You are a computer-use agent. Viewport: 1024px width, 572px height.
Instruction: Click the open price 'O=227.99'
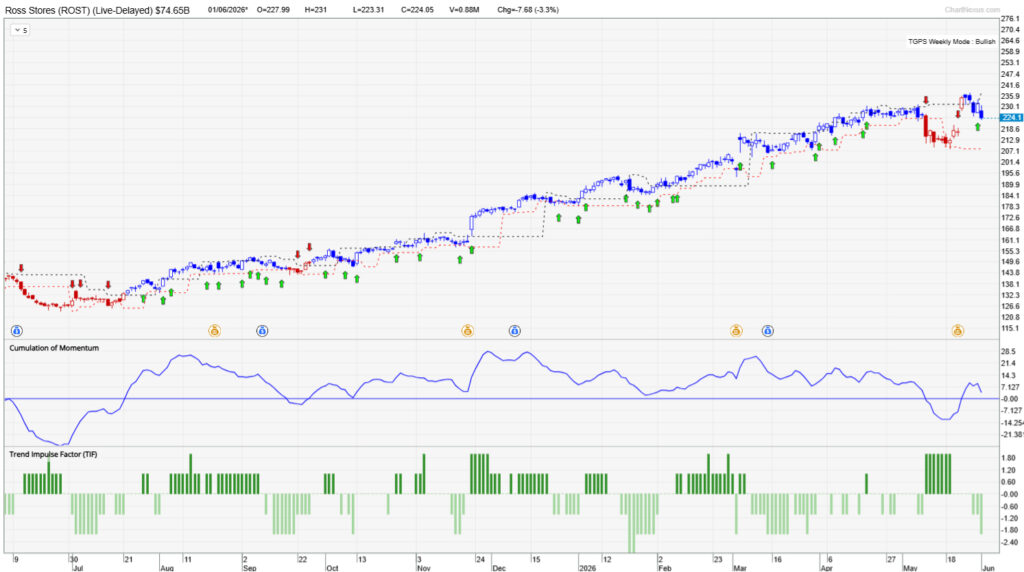(273, 10)
